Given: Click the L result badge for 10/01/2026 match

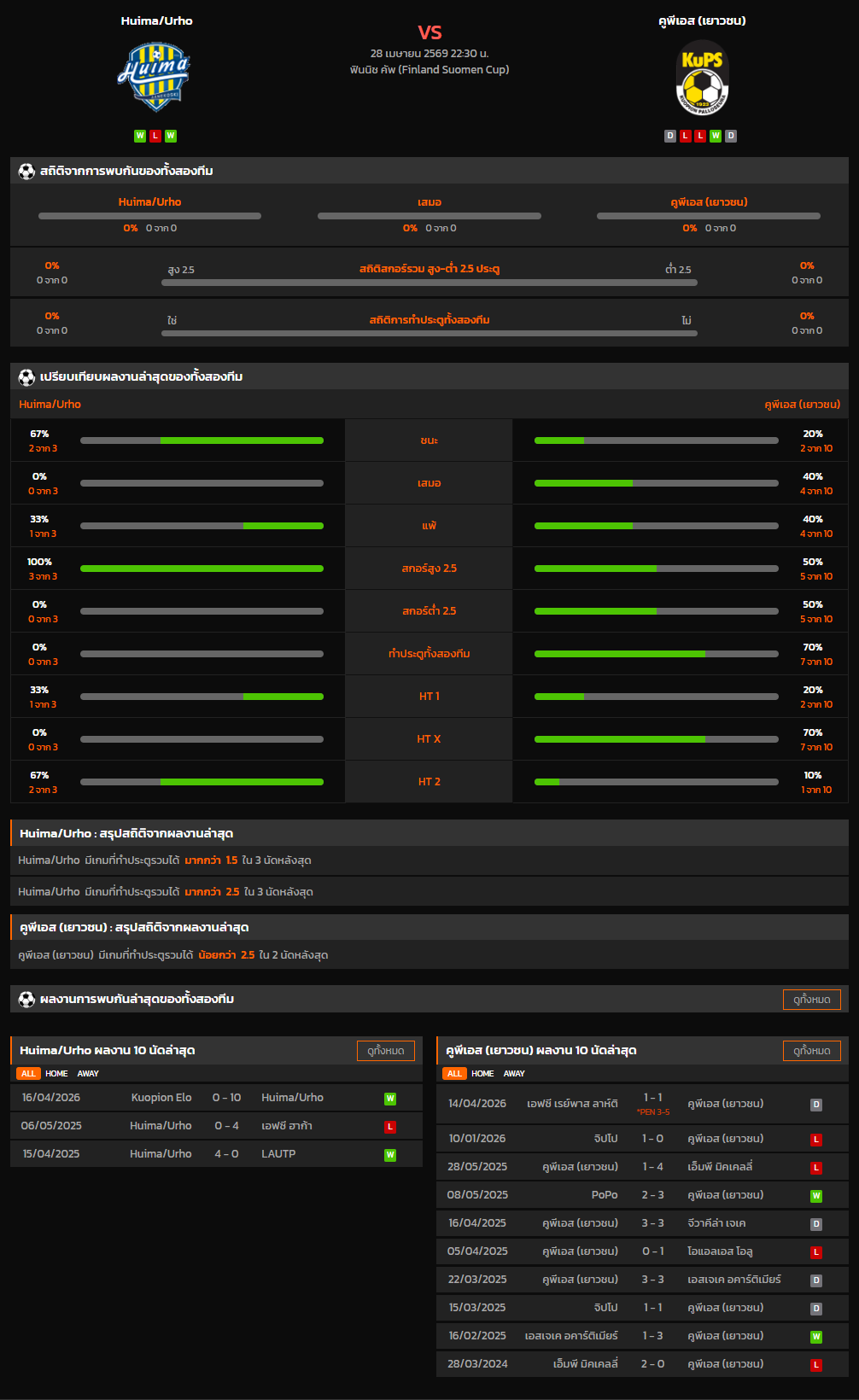Looking at the screenshot, I should [816, 1140].
